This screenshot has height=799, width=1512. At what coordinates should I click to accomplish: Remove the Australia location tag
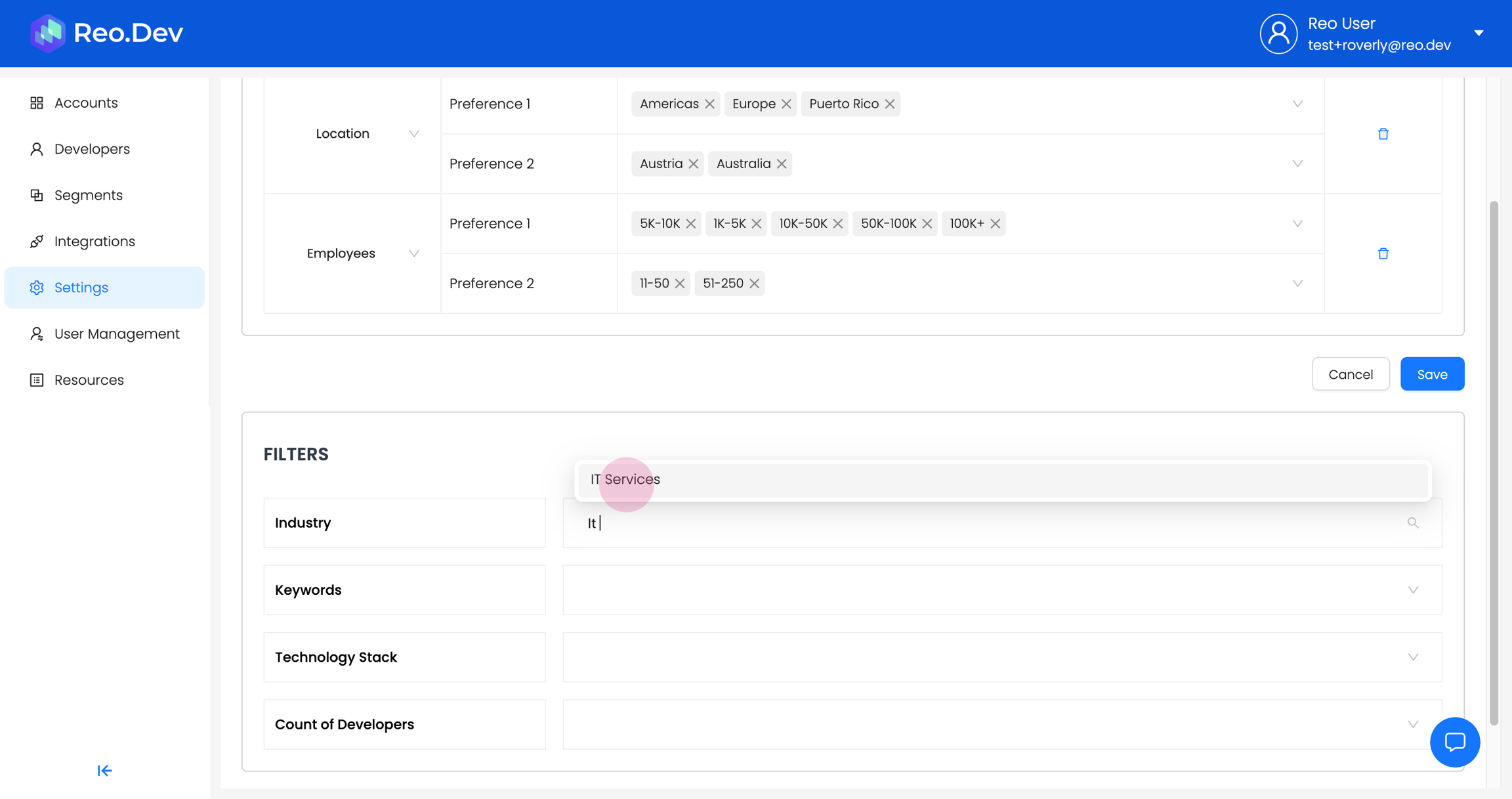coord(782,164)
